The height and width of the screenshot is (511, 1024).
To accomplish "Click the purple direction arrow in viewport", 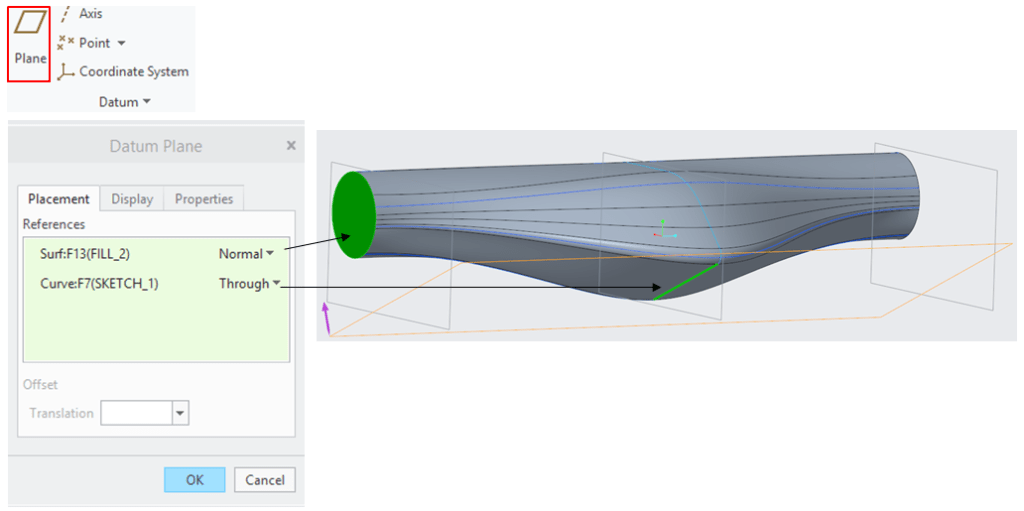I will (325, 318).
